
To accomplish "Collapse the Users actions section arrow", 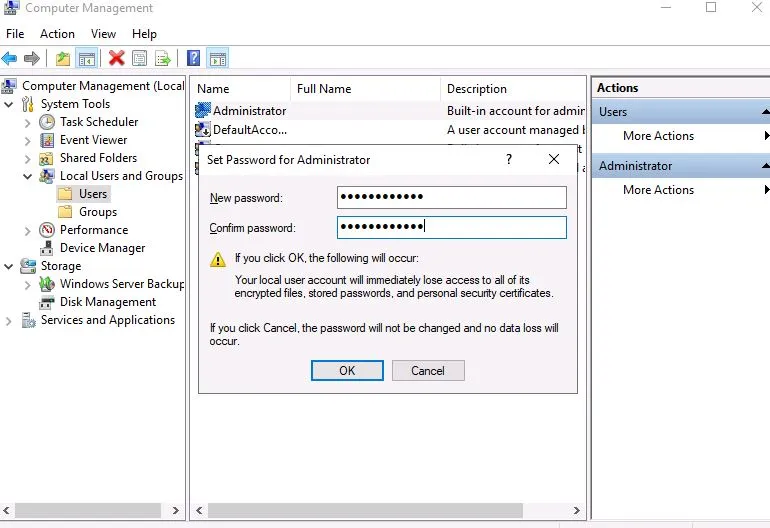I will click(766, 112).
